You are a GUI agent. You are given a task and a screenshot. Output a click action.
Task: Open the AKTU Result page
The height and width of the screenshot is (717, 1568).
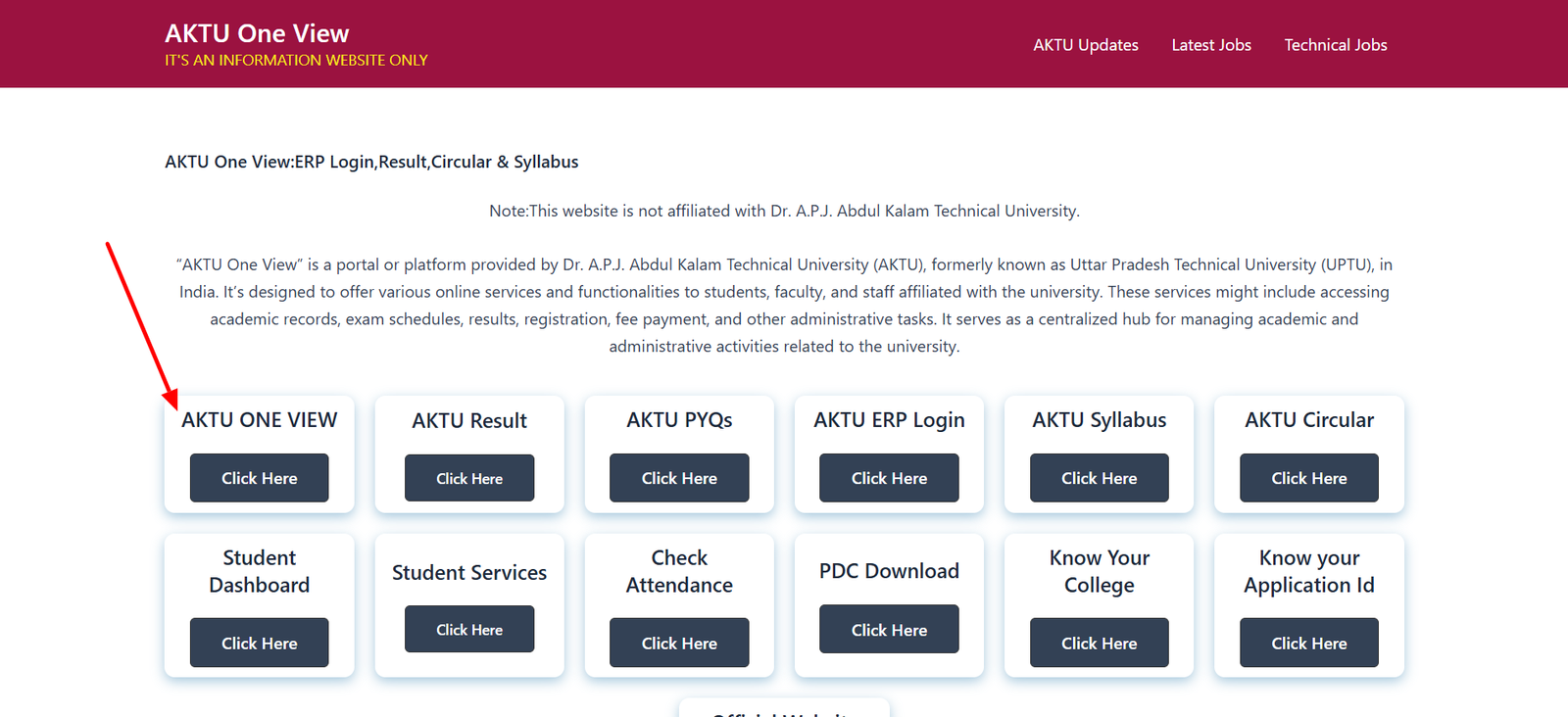tap(468, 478)
